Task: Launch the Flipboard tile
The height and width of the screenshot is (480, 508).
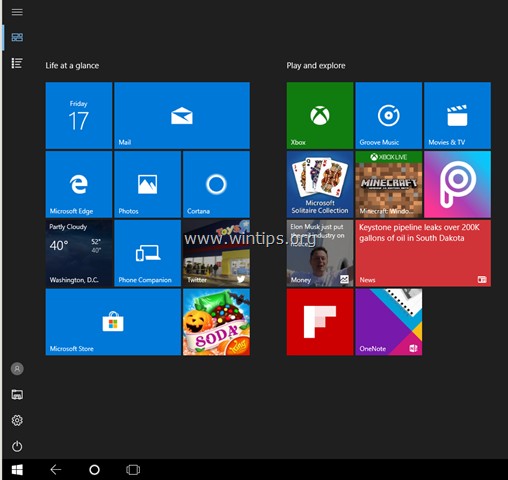Action: (x=320, y=322)
